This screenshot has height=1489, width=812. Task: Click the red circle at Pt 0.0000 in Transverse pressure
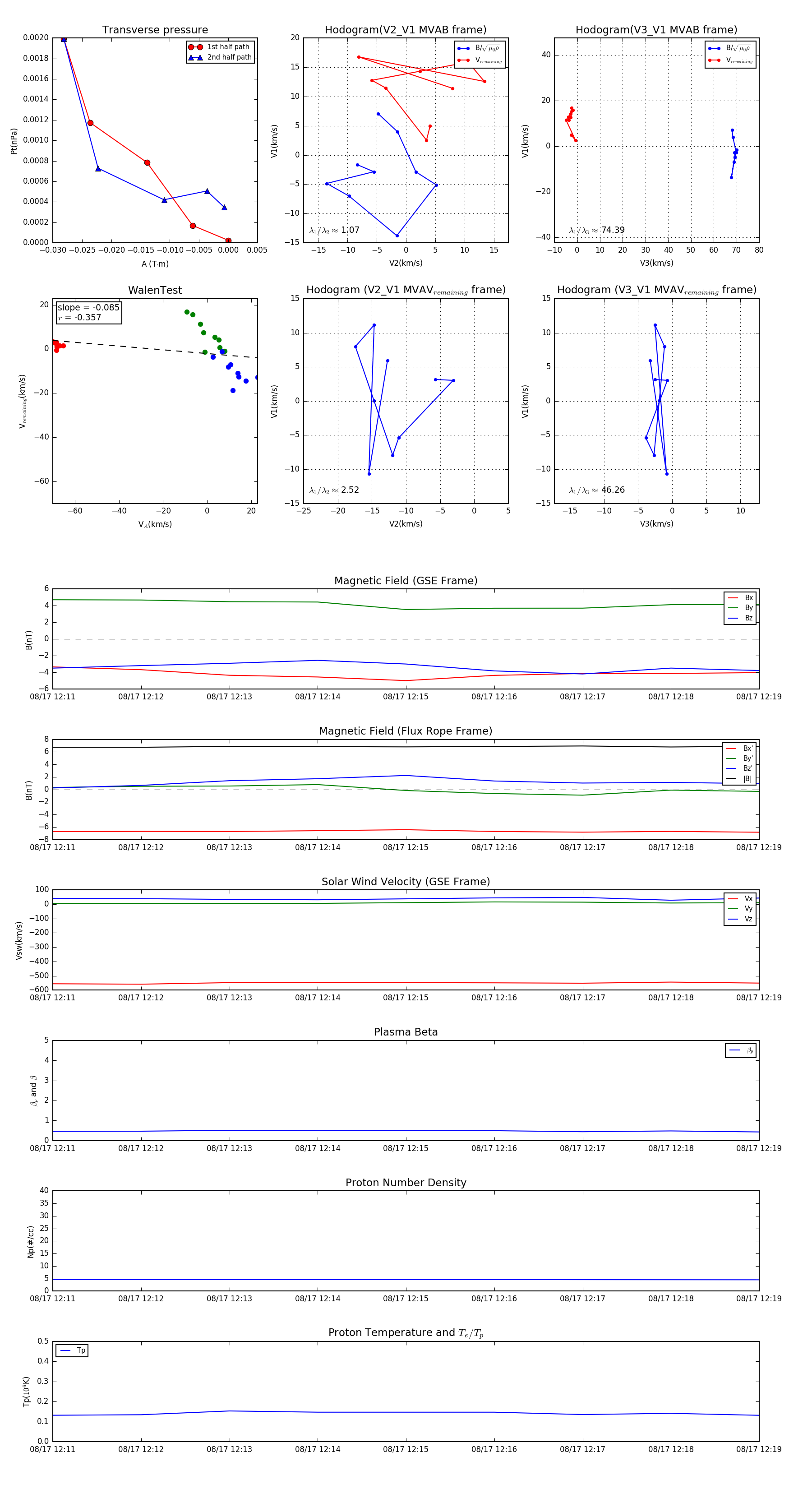pyautogui.click(x=228, y=240)
